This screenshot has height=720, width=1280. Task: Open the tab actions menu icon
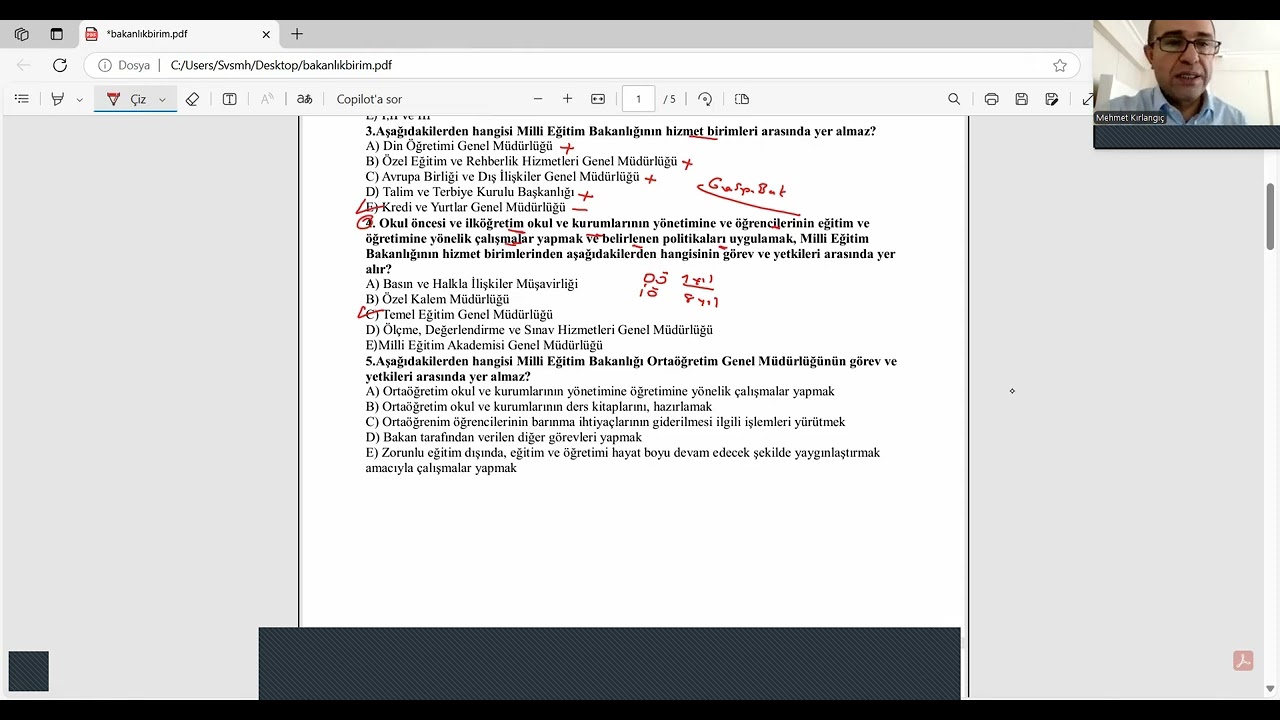coord(56,34)
